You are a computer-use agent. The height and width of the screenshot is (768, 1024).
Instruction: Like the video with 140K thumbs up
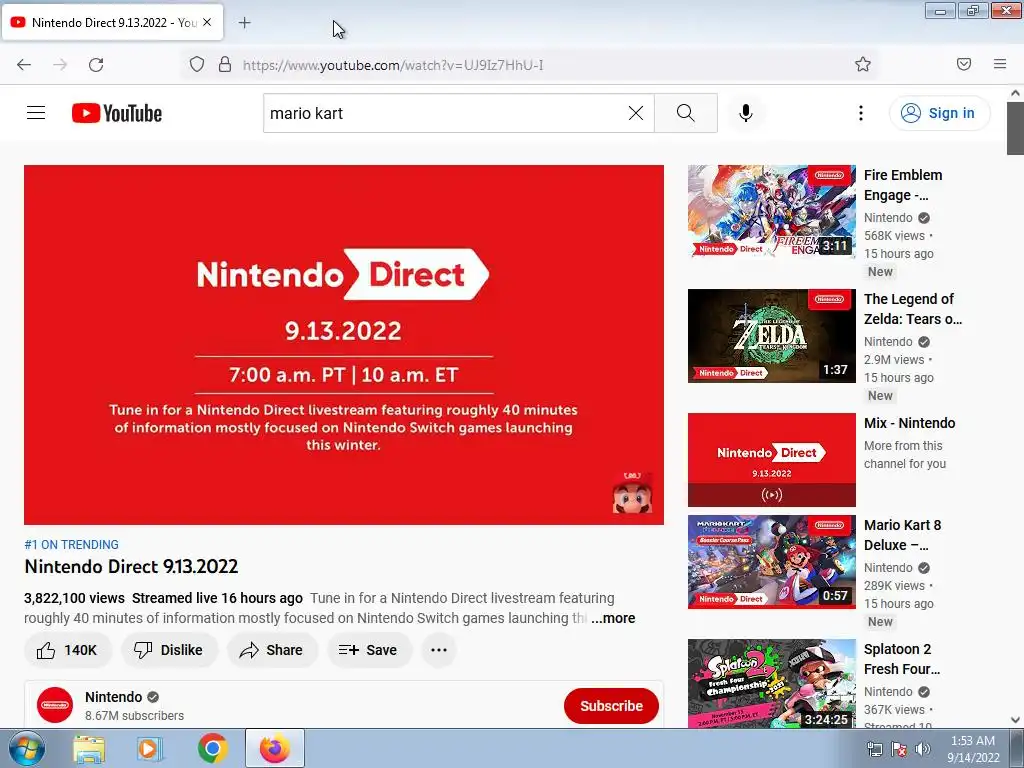pyautogui.click(x=67, y=650)
